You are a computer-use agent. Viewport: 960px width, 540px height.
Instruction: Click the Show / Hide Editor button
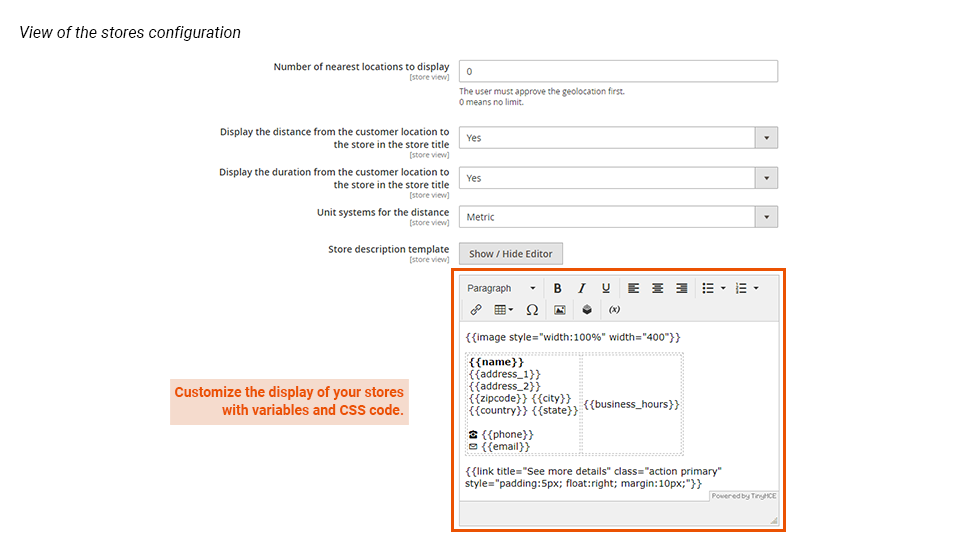tap(511, 254)
